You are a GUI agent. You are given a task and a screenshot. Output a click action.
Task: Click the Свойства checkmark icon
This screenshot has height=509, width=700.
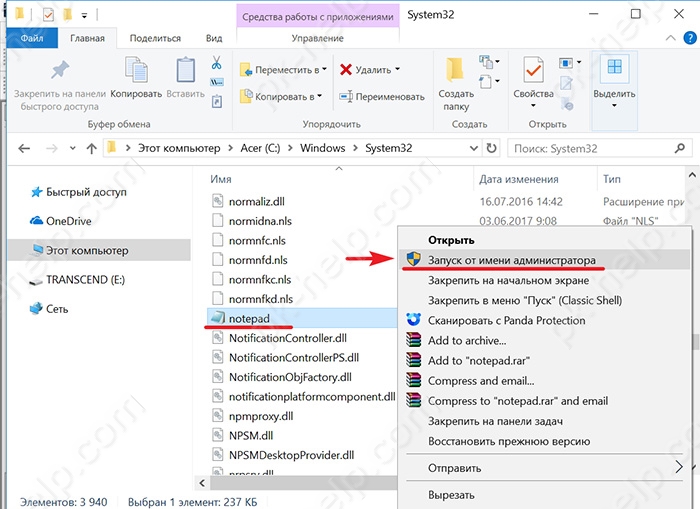(533, 70)
